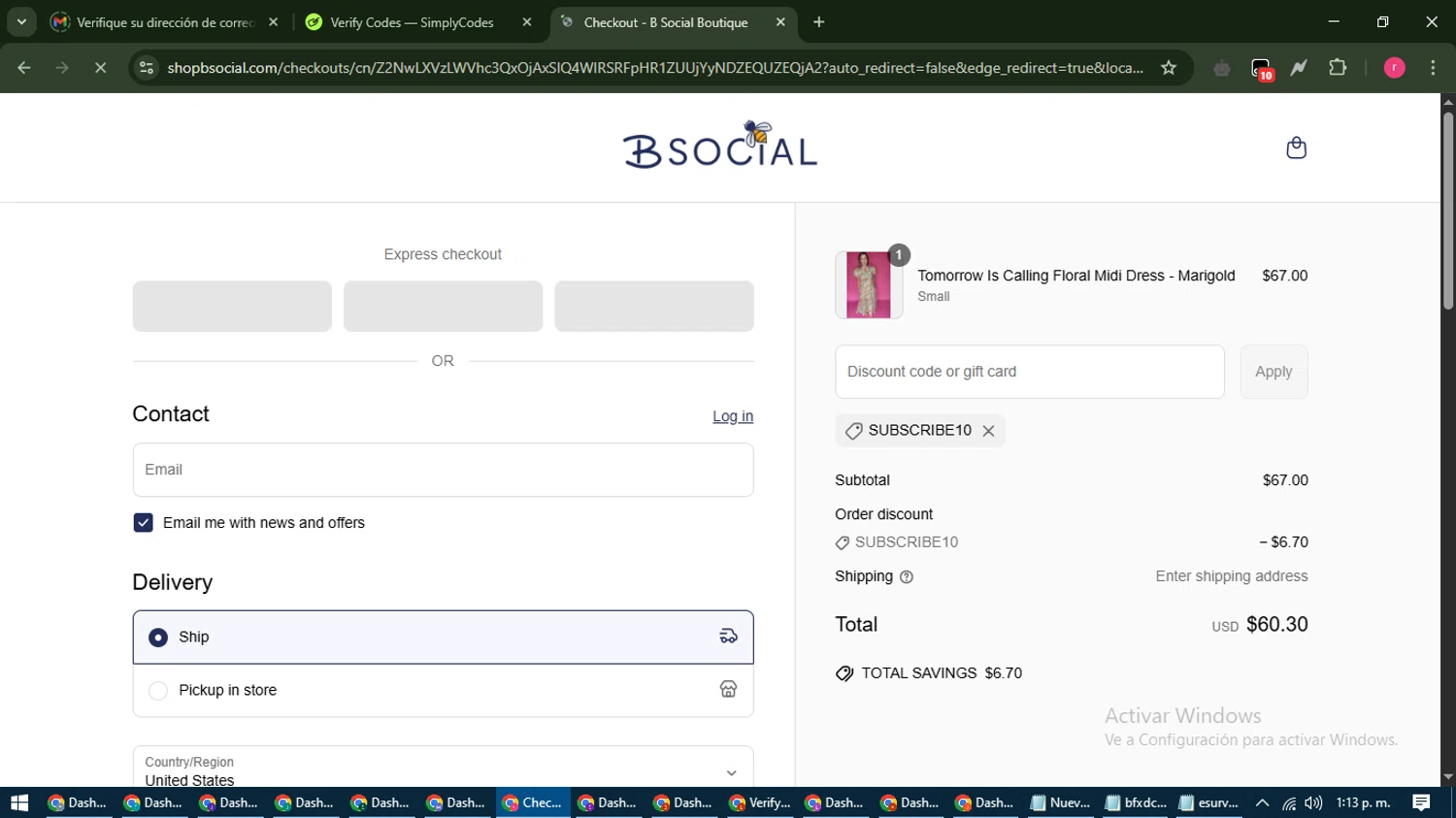Select Pickup in store delivery option
Image resolution: width=1456 pixels, height=818 pixels.
(x=443, y=690)
